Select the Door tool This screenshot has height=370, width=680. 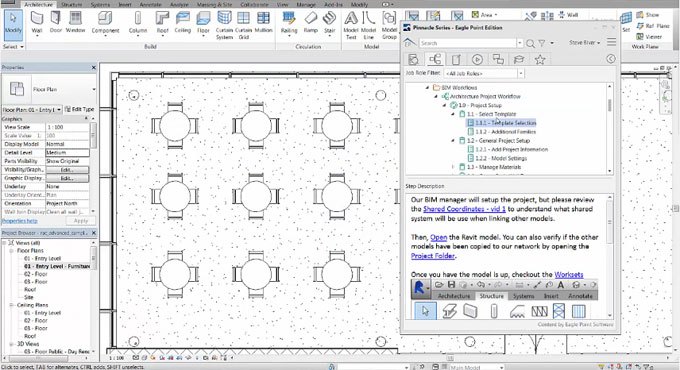coord(56,23)
